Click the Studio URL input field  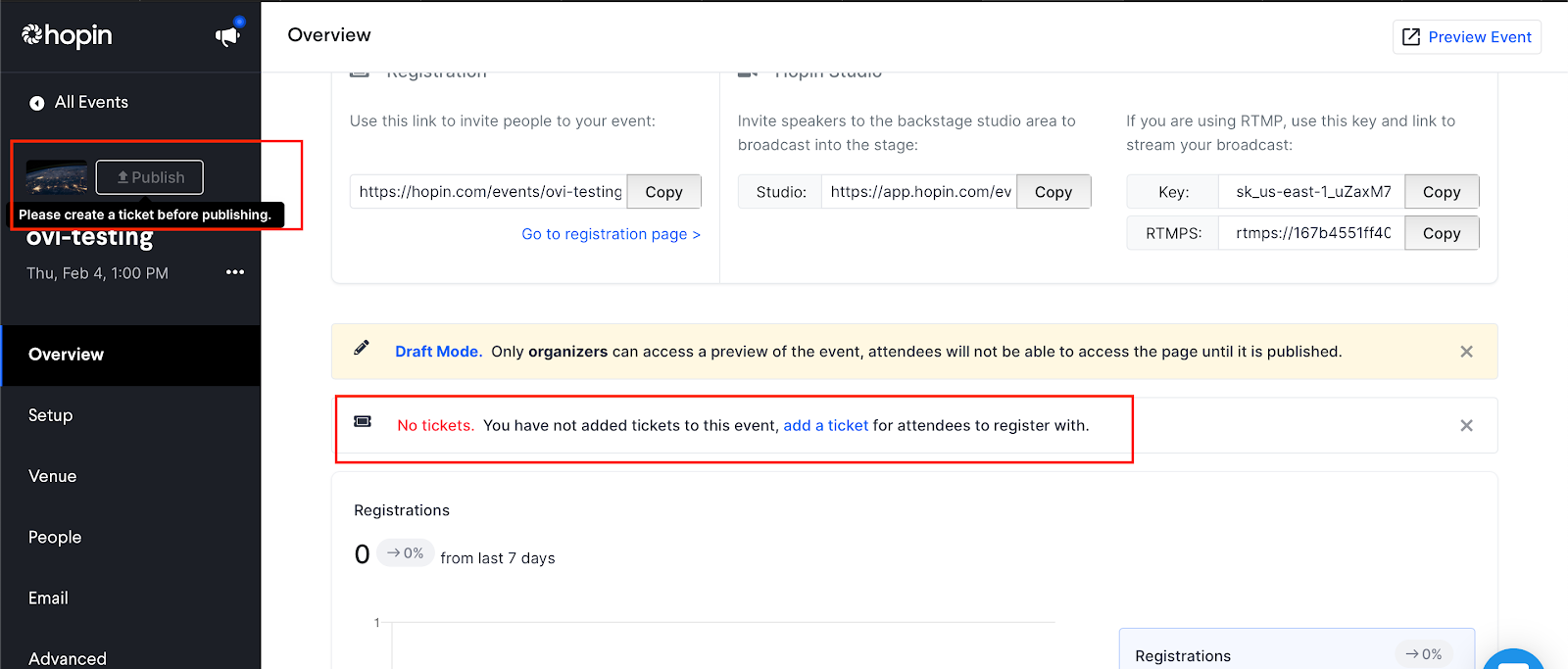(919, 192)
